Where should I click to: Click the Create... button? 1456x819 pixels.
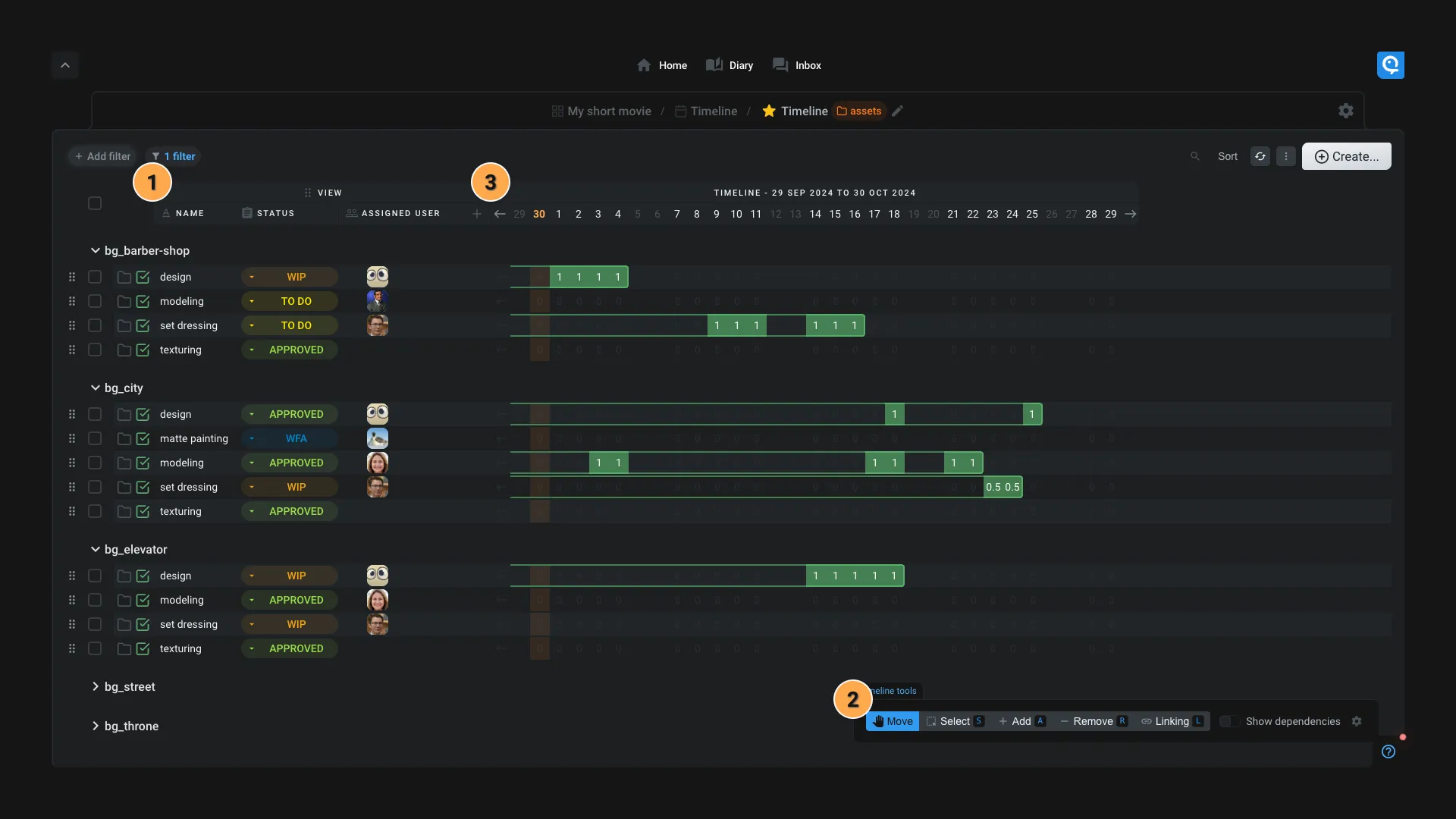click(1346, 156)
